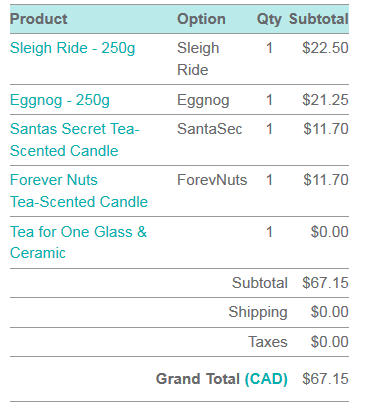Open the Sleigh Ride - 250g product link
This screenshot has height=411, width=378.
[72, 48]
